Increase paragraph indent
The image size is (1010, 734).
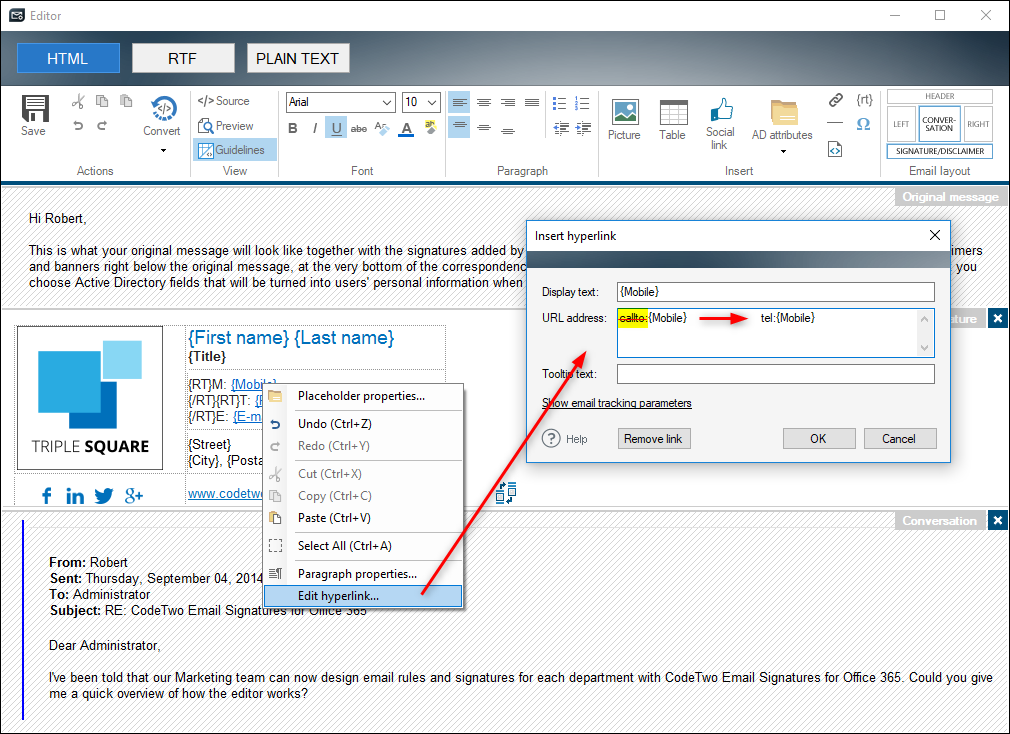pos(583,128)
